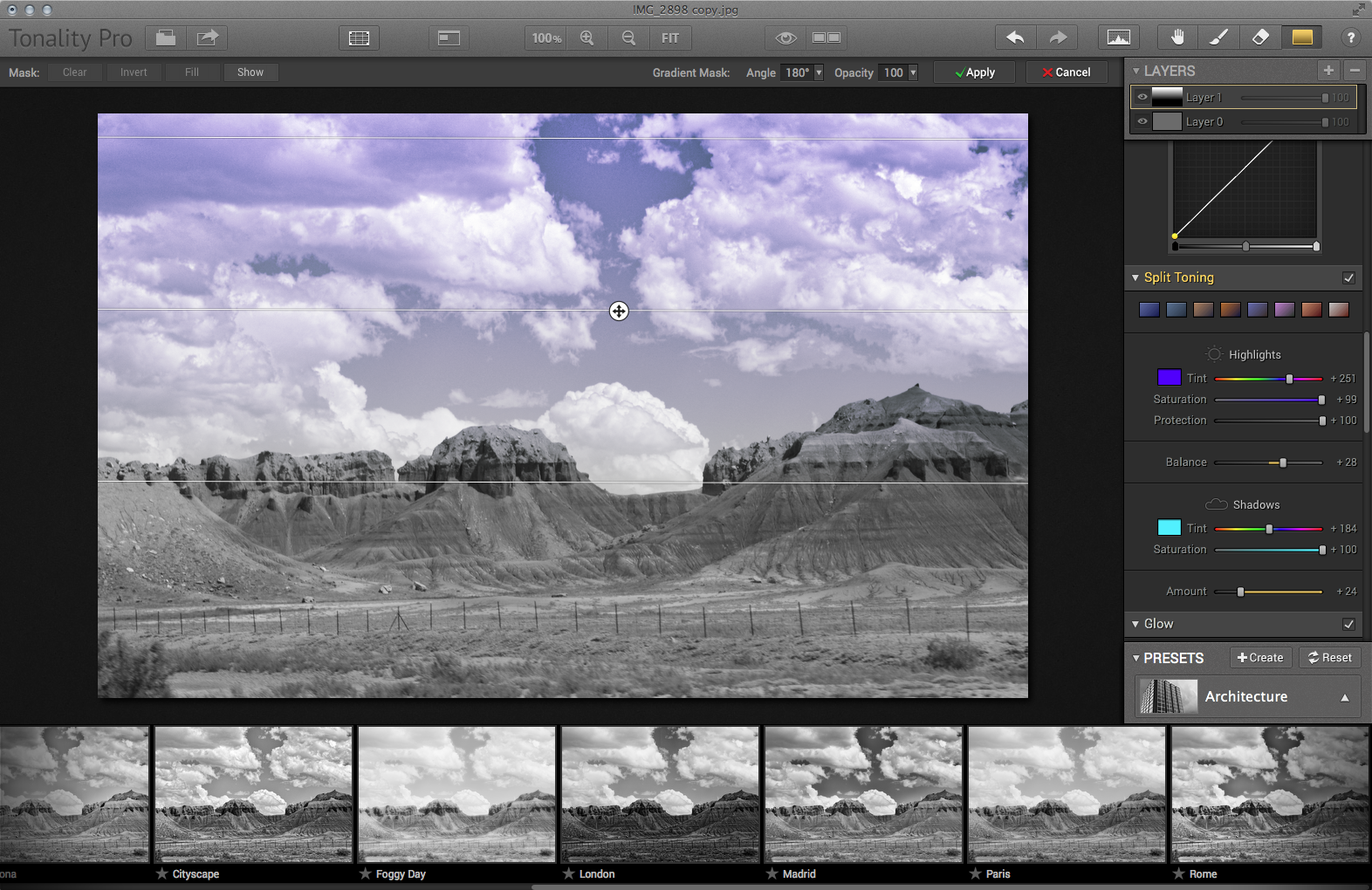Remove layer with minus button

pos(1355,71)
